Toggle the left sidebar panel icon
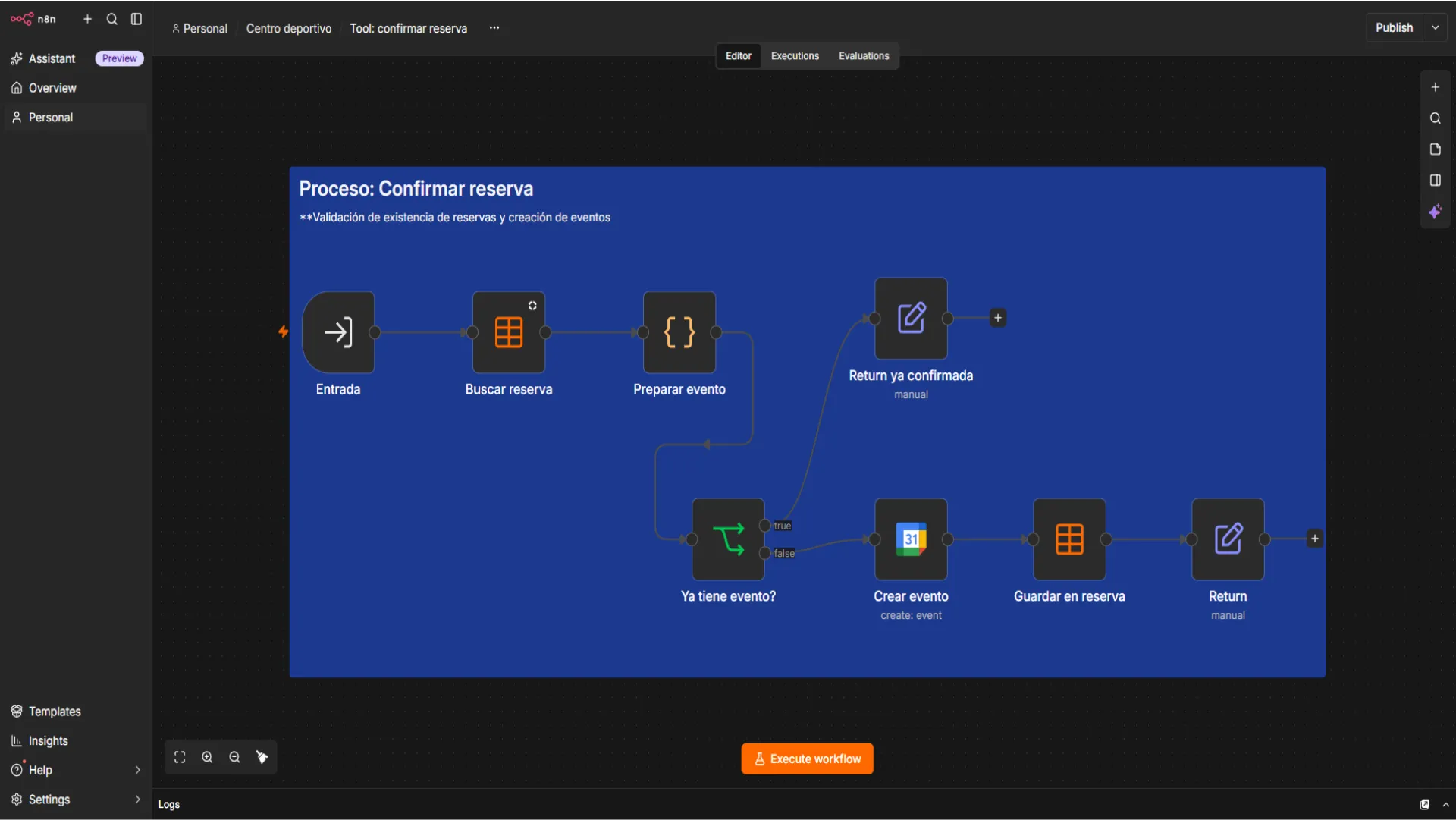 click(x=136, y=19)
